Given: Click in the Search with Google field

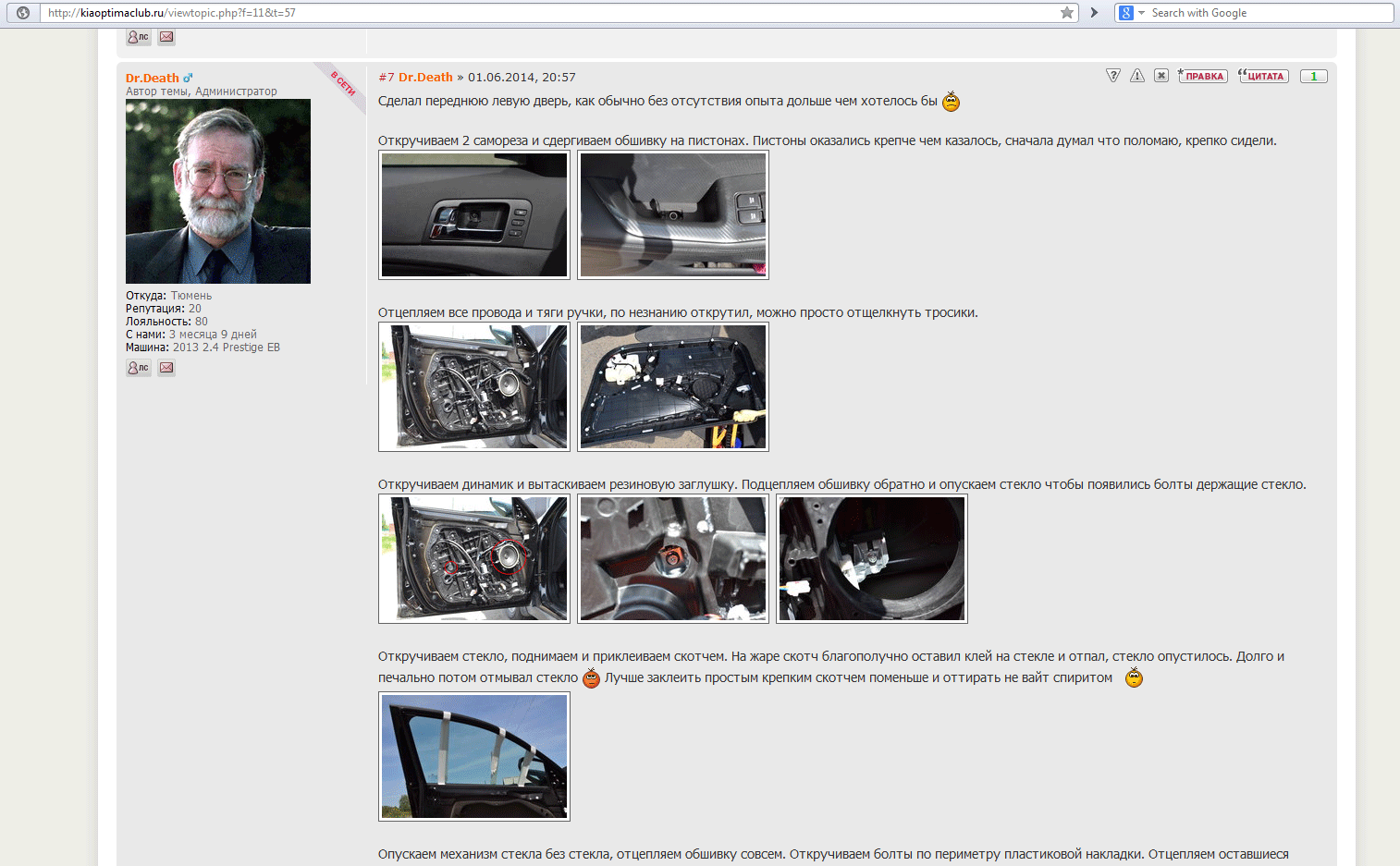Looking at the screenshot, I should click(x=1267, y=13).
